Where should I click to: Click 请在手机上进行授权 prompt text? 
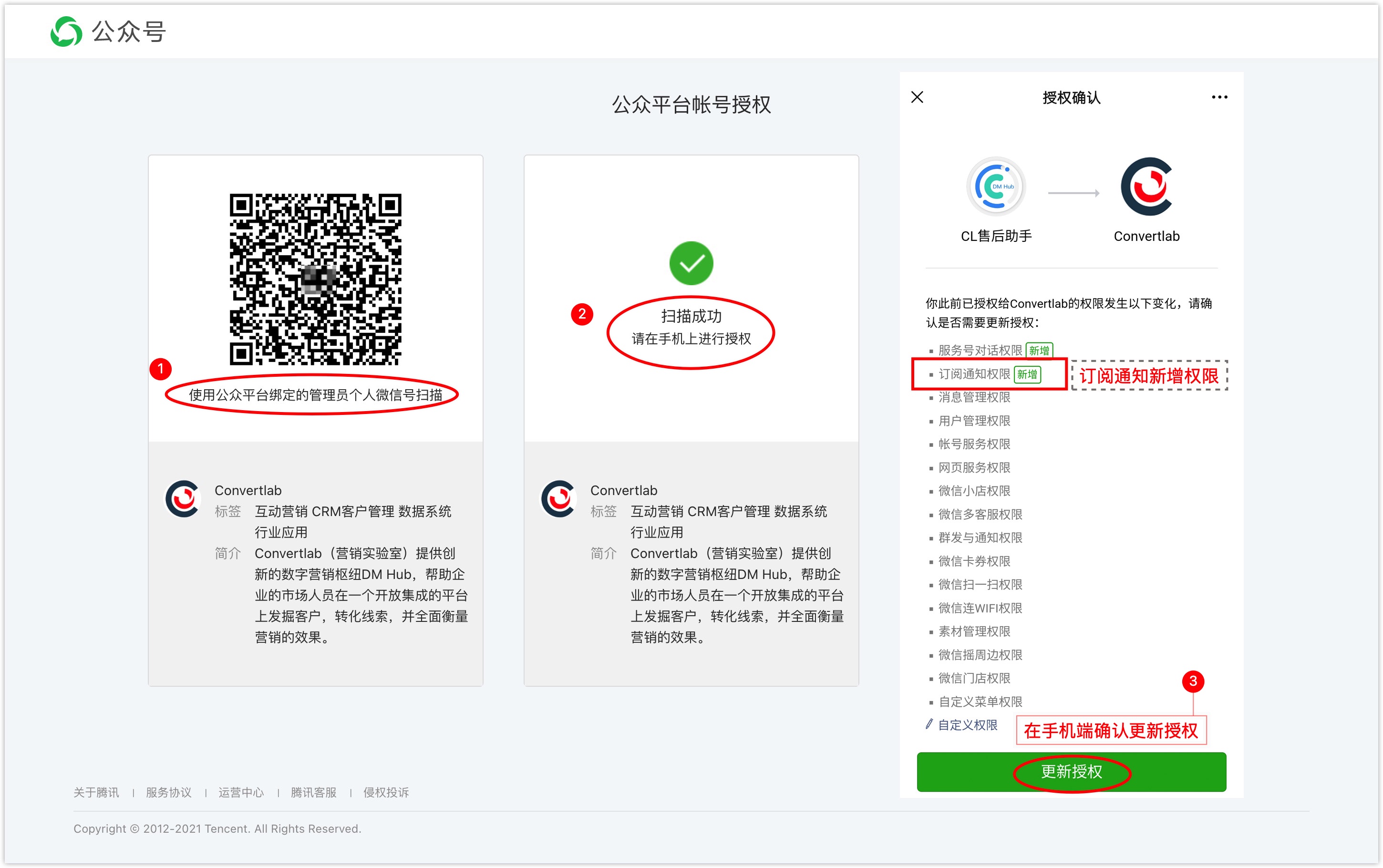(691, 339)
